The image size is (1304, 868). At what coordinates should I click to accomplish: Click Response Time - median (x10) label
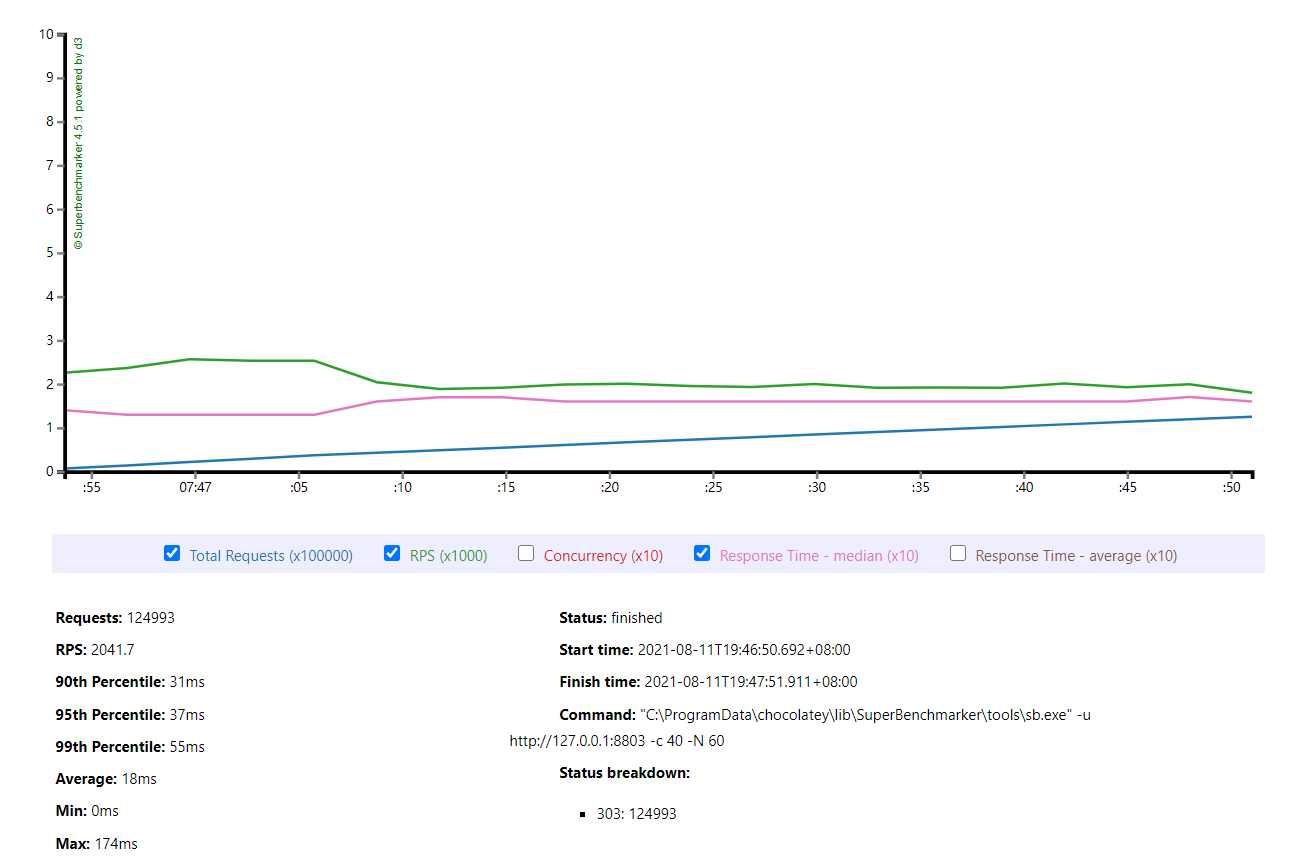819,556
